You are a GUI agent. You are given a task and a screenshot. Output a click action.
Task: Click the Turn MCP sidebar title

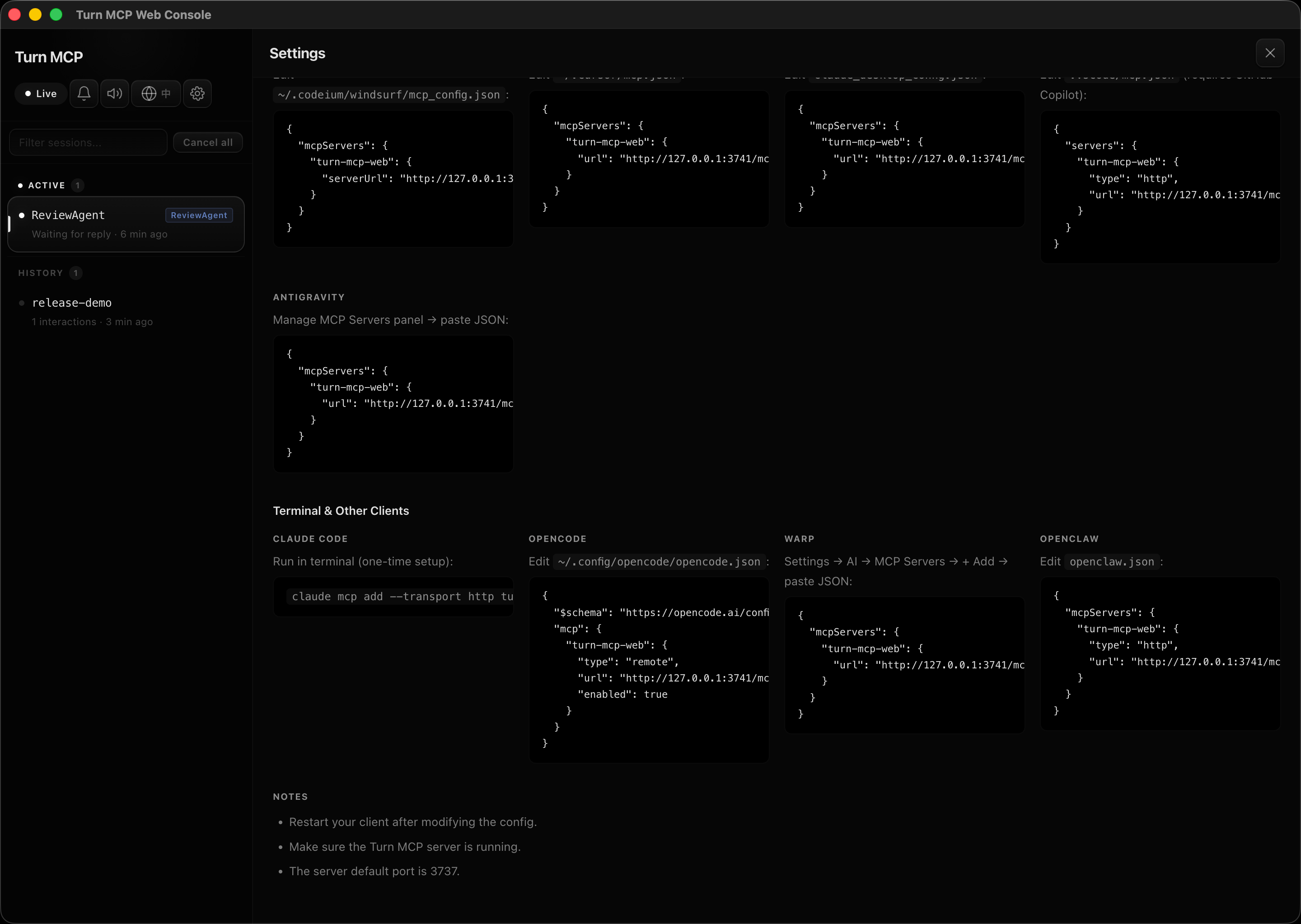click(48, 57)
